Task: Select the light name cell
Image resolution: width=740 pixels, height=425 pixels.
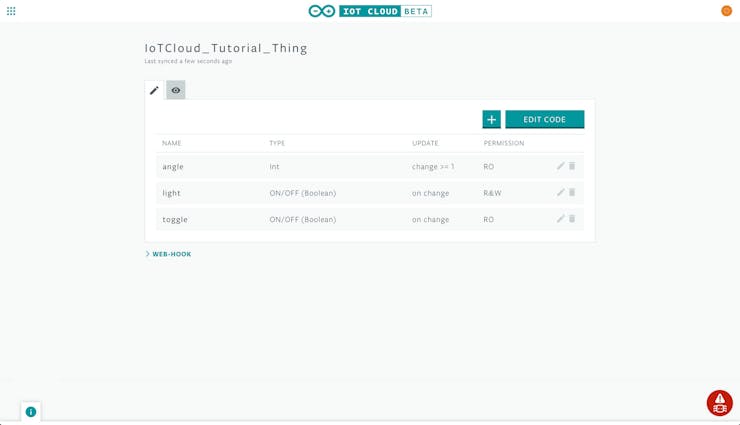Action: pos(171,193)
